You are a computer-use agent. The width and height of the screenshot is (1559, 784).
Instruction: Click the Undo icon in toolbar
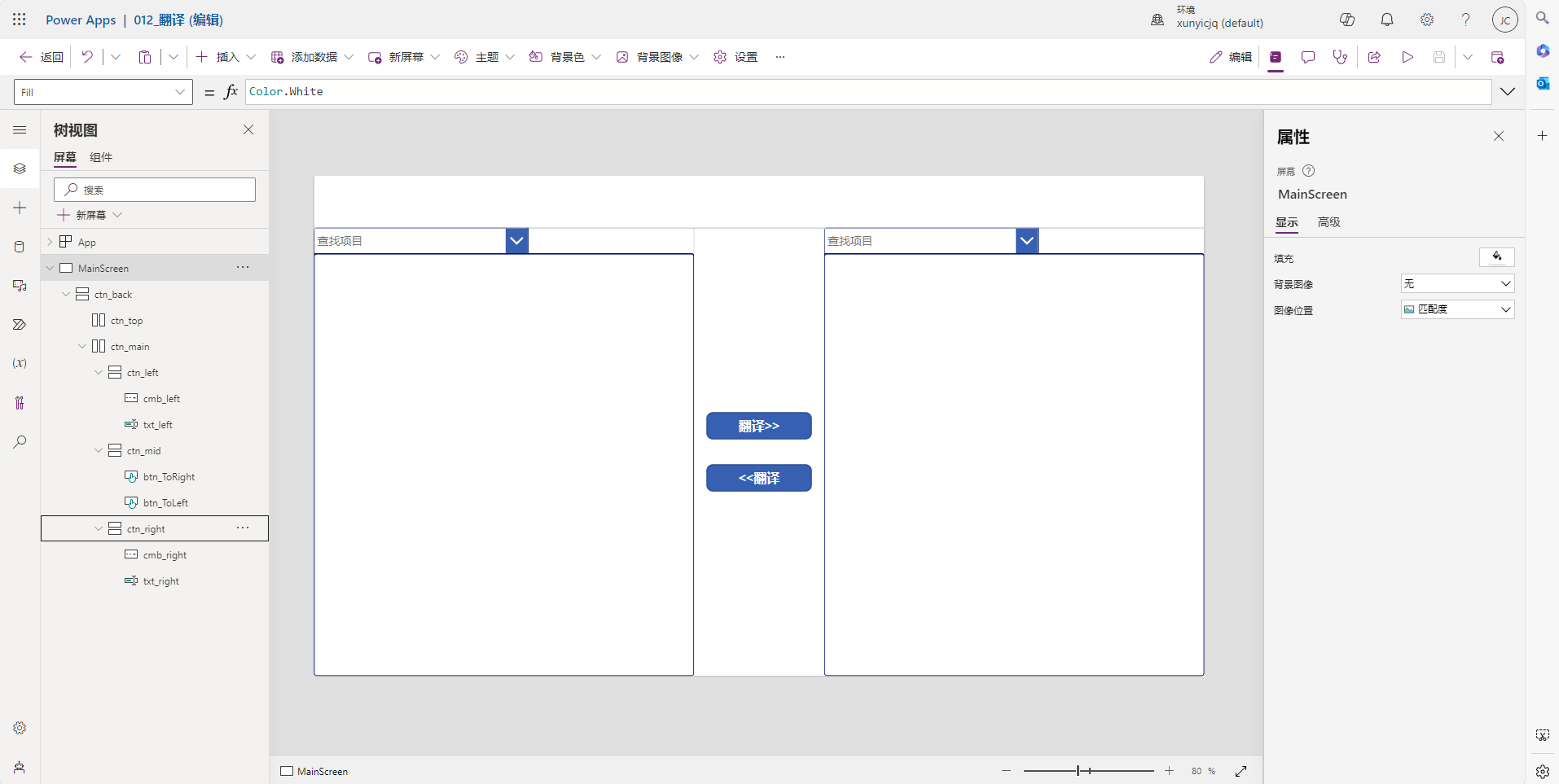(x=87, y=57)
